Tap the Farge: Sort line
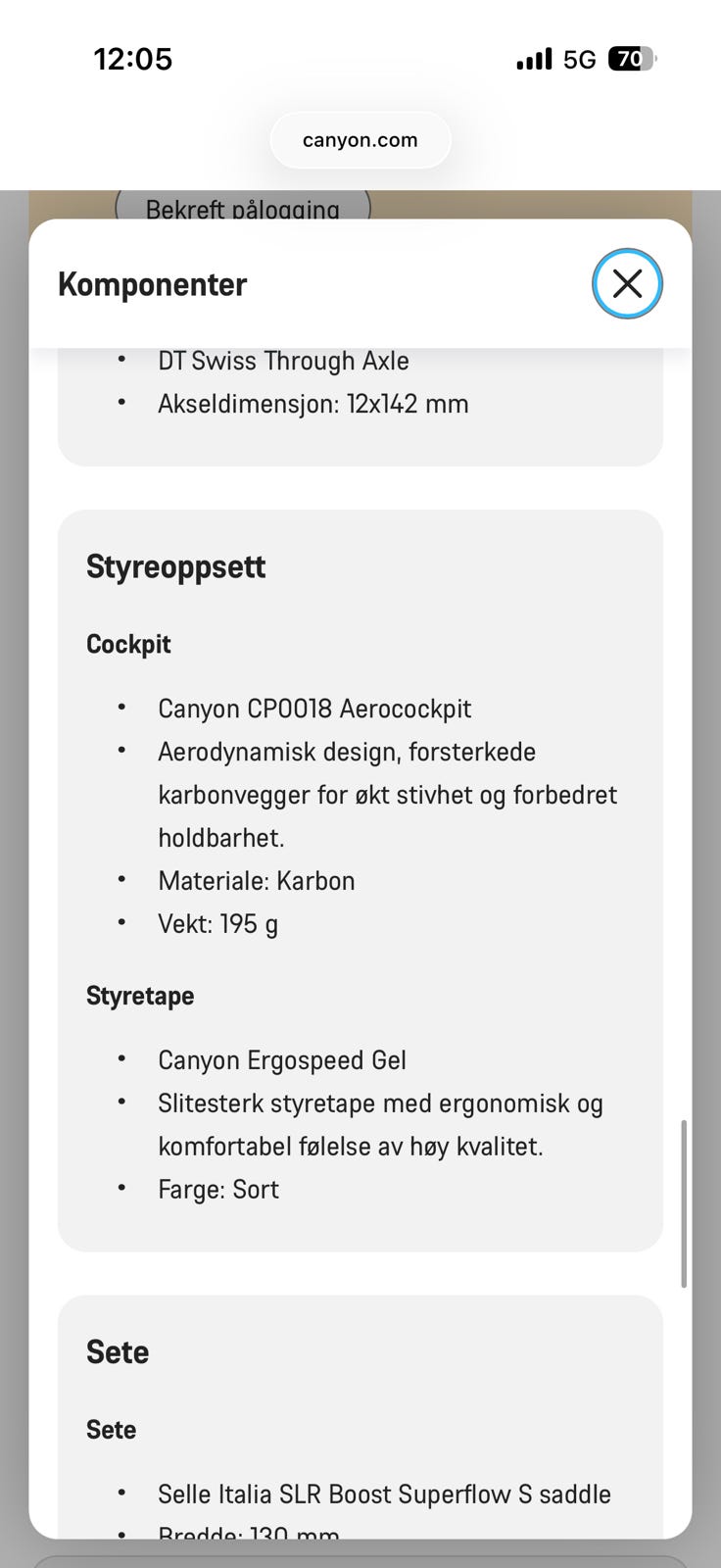Viewport: 721px width, 1568px height. 217,1189
